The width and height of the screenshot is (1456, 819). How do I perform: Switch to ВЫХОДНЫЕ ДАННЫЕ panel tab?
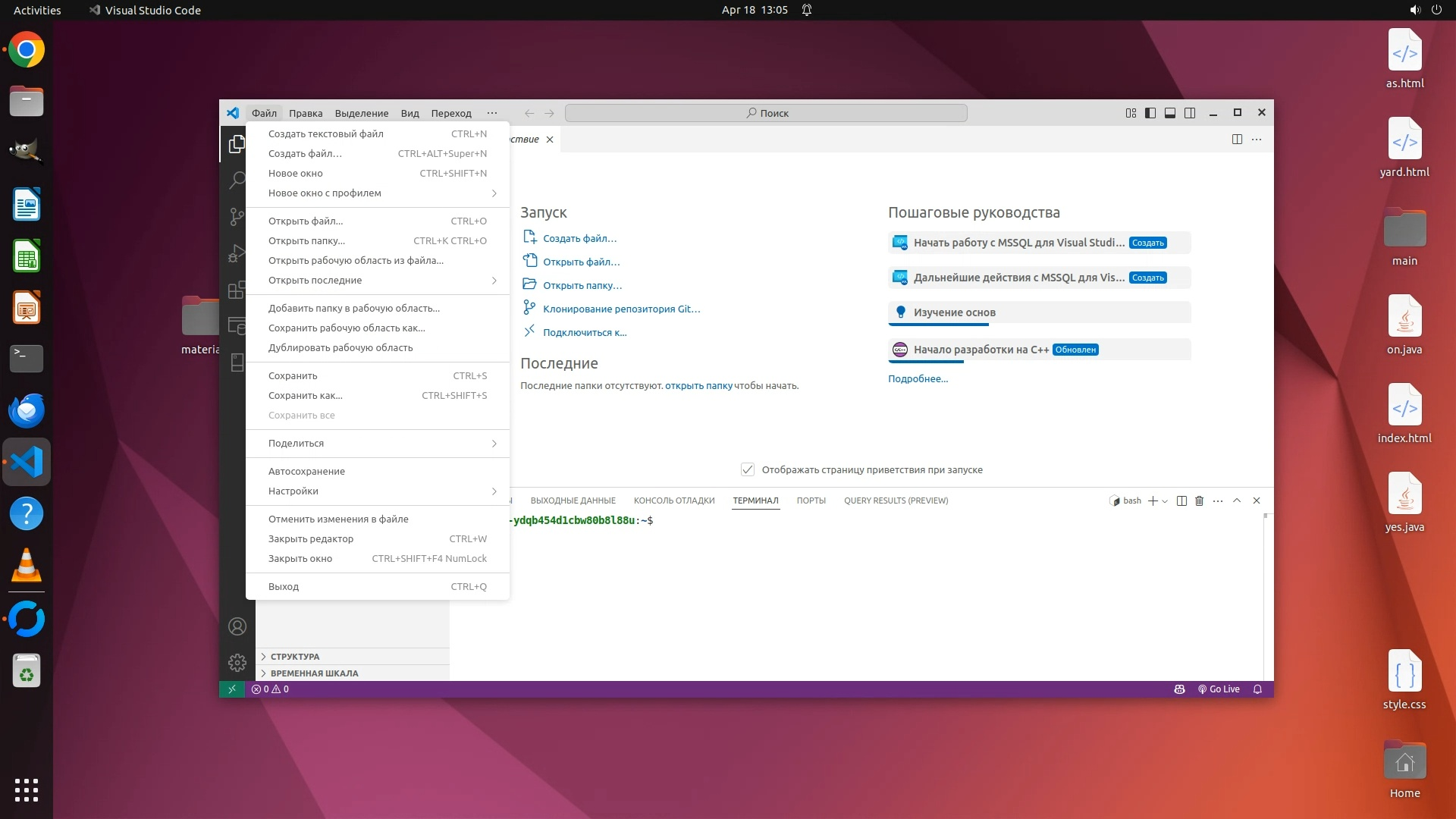(x=573, y=500)
